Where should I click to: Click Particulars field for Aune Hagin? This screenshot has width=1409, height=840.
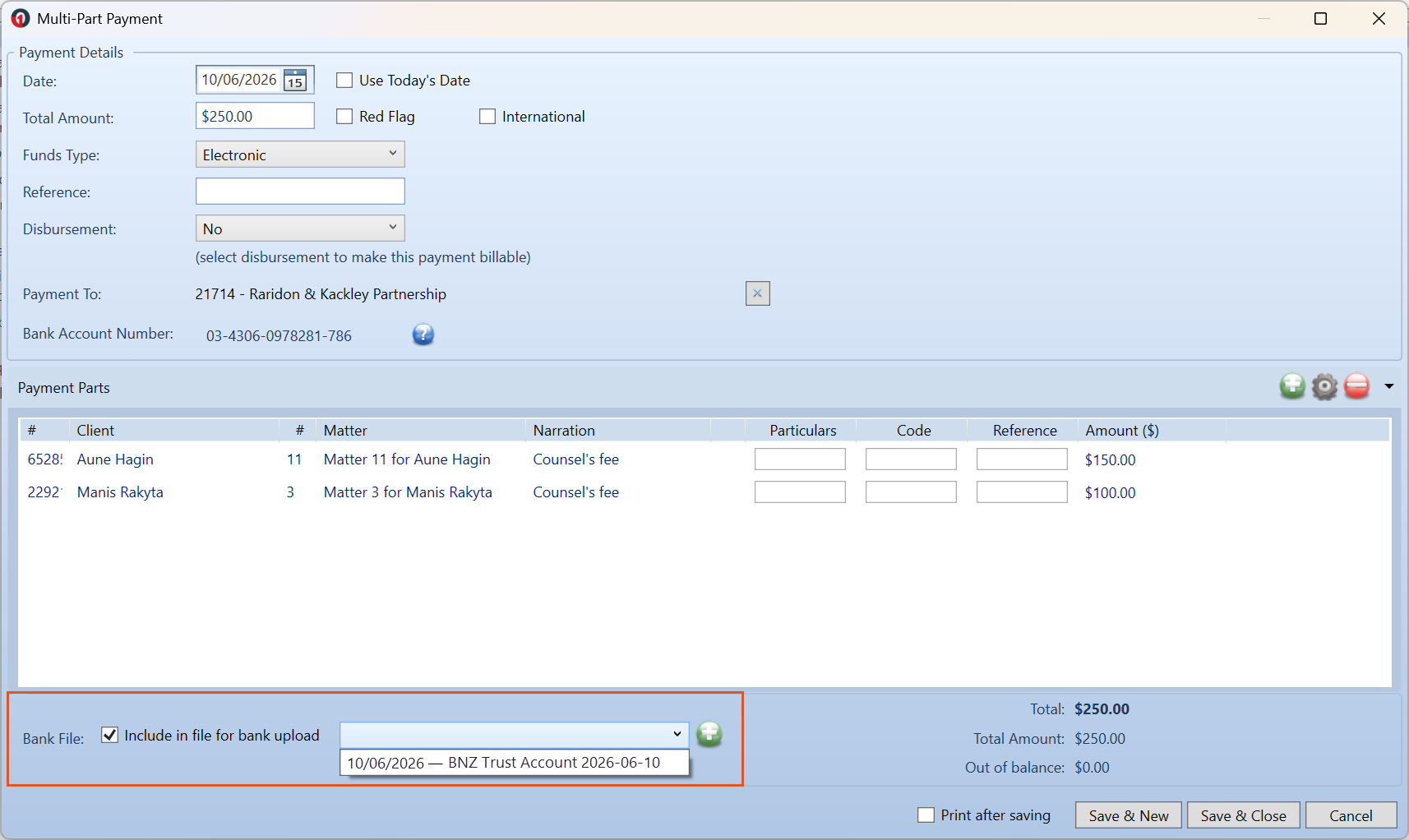pyautogui.click(x=800, y=459)
